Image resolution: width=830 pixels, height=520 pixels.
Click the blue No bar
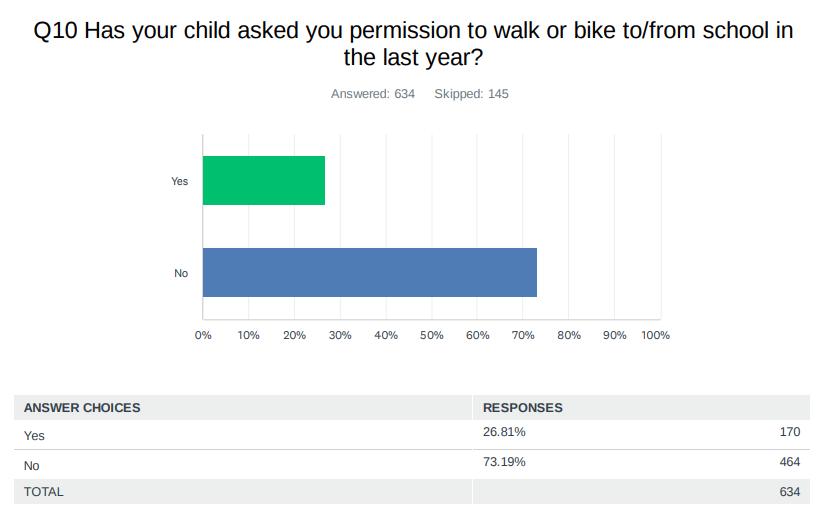370,273
